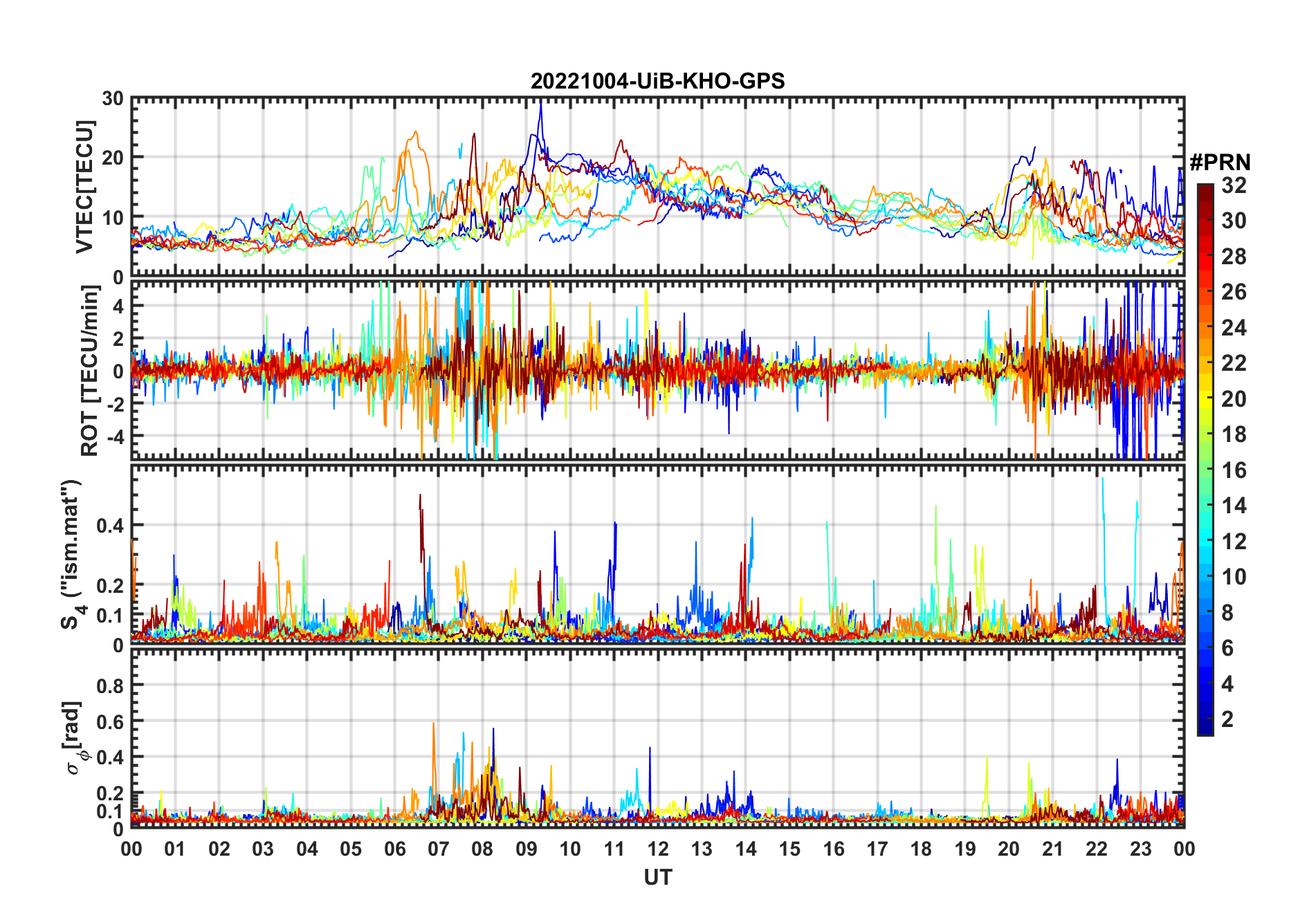
Task: Click colorbar tick label 32
Action: click(1234, 185)
